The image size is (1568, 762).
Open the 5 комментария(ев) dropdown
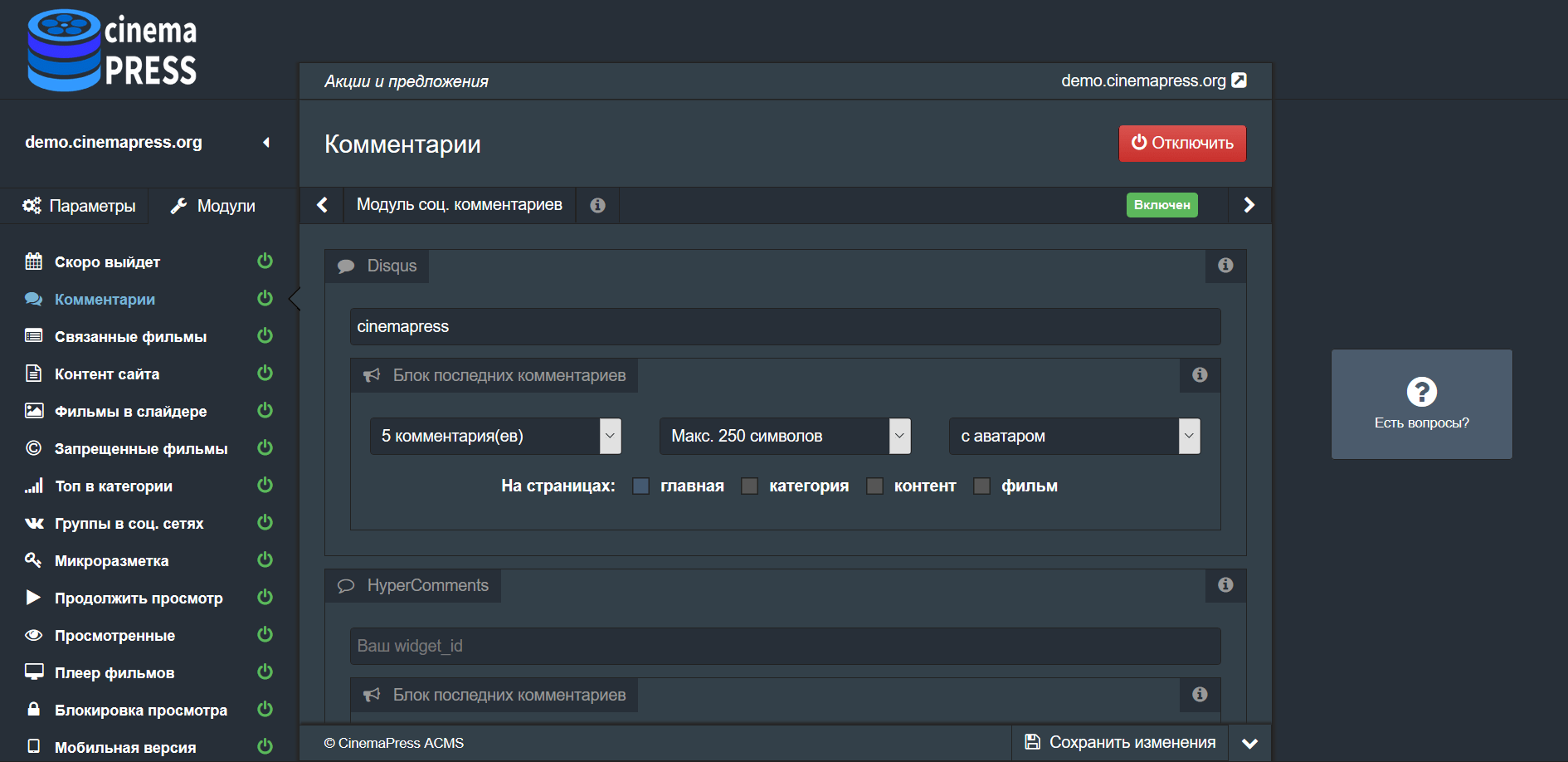495,436
